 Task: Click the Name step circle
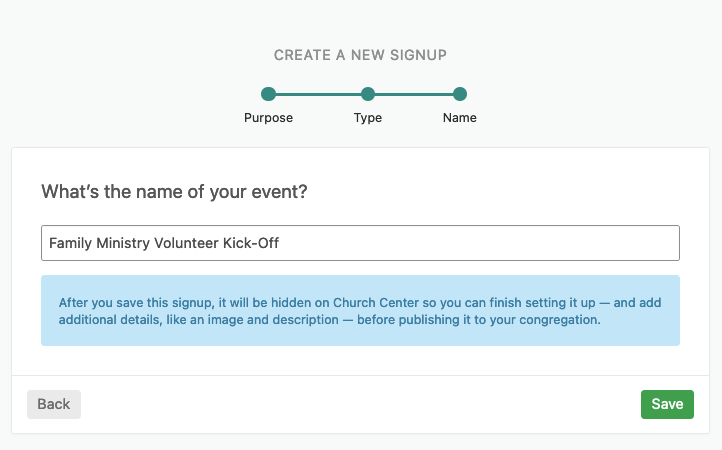point(460,95)
